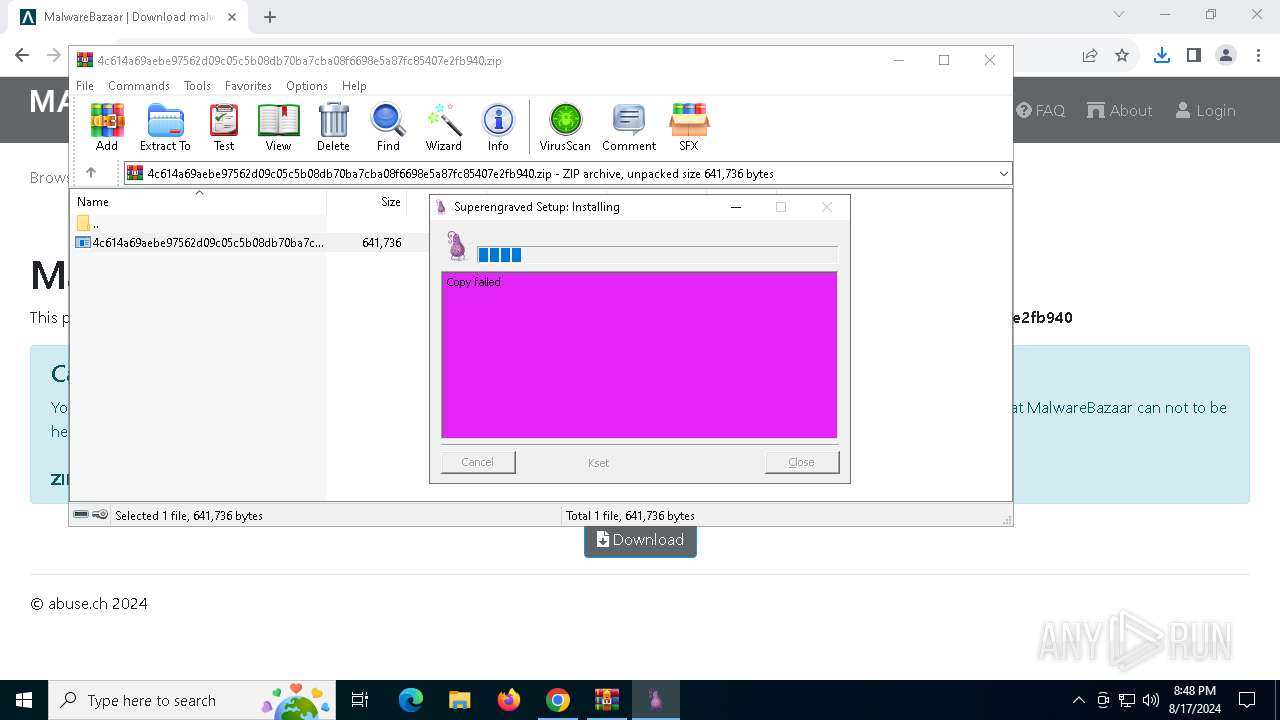The height and width of the screenshot is (720, 1280).
Task: Switch to Chrome on taskbar
Action: click(558, 700)
